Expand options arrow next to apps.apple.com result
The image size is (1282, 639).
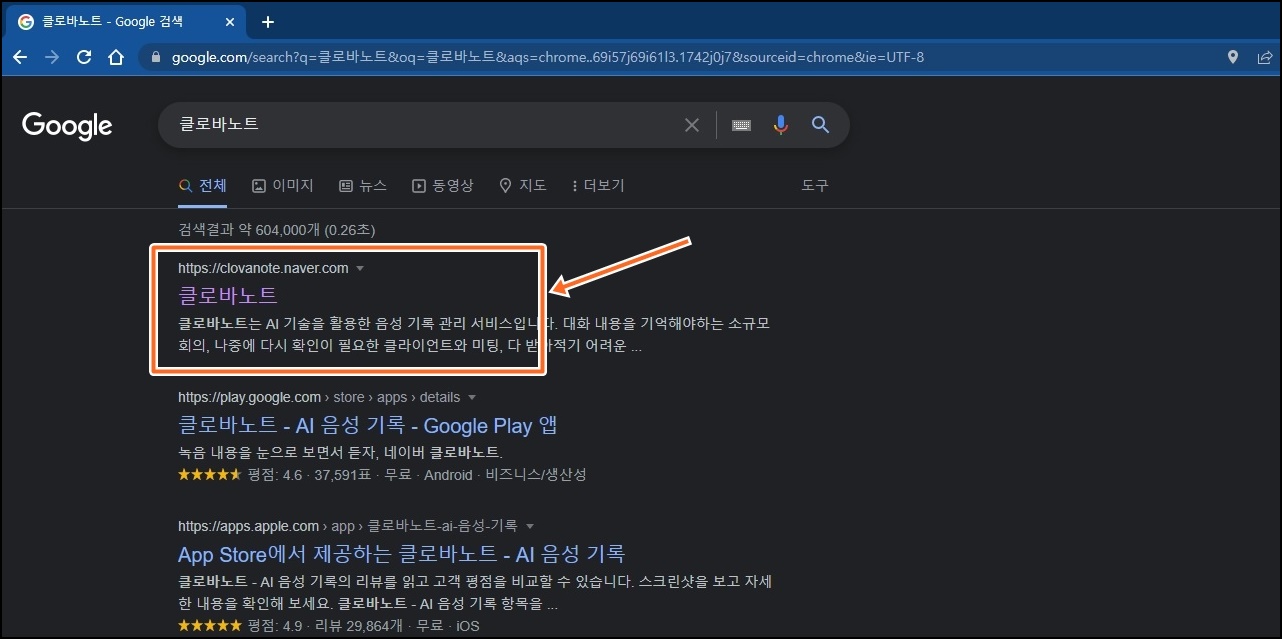tap(530, 526)
